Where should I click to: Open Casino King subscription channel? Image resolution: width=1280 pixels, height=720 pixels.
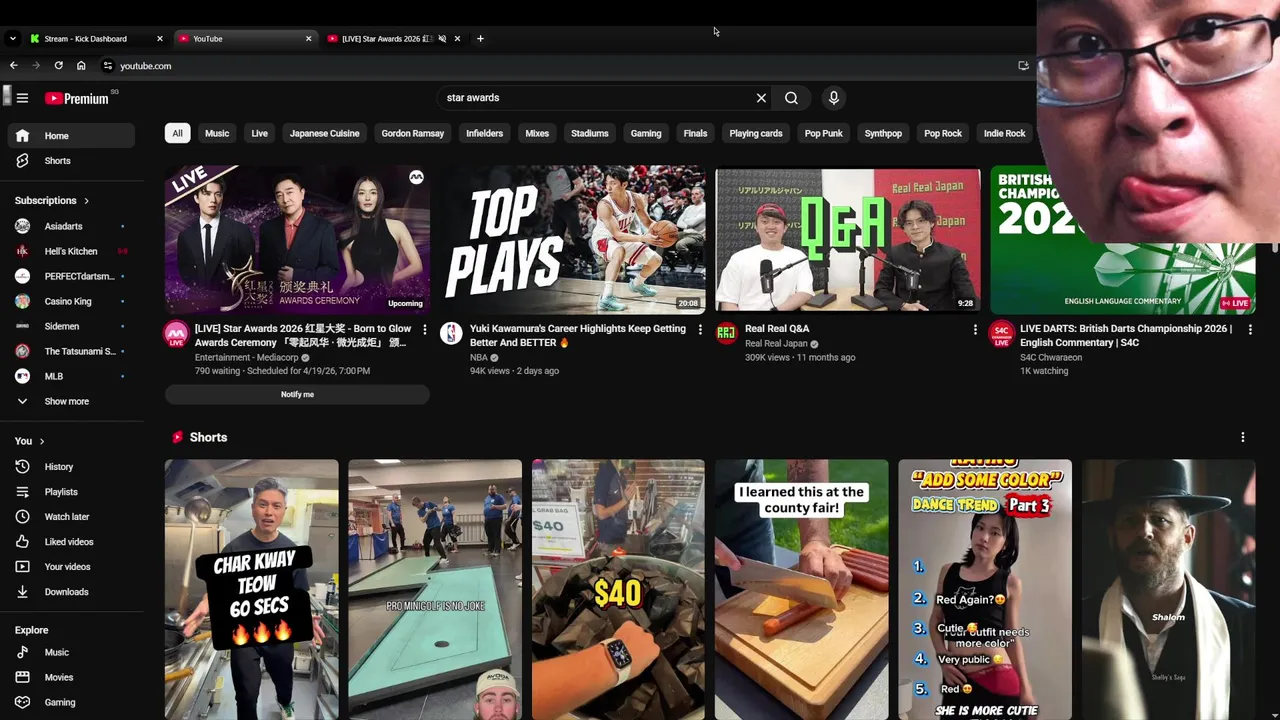70,301
